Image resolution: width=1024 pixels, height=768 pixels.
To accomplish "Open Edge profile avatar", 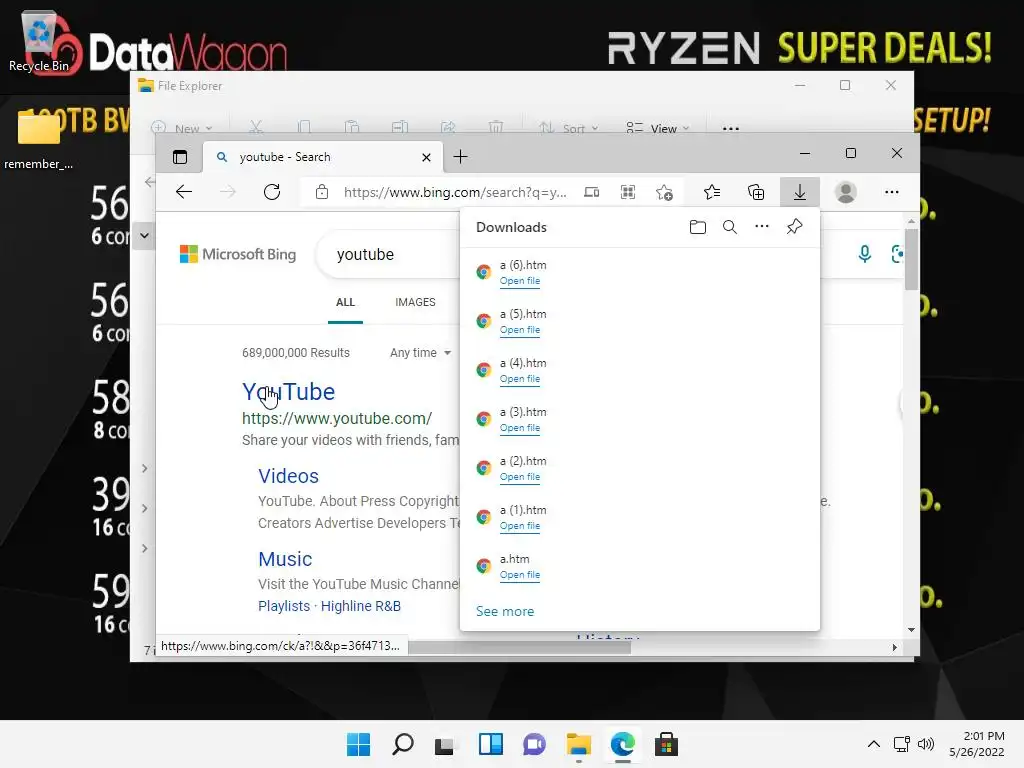I will (x=846, y=192).
